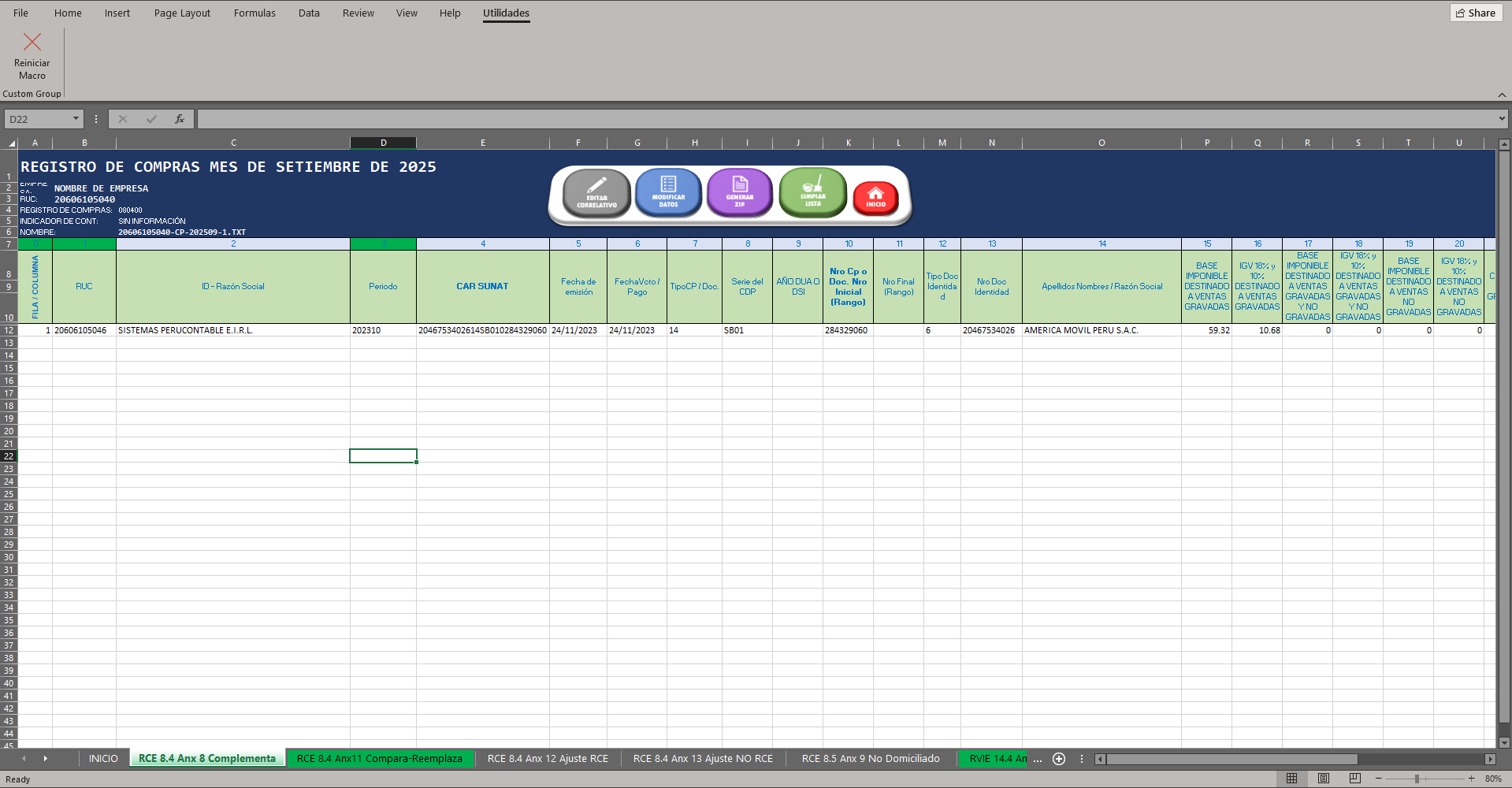Screen dimensions: 1512x788
Task: Open the Name Box dropdown arrow
Action: (76, 119)
